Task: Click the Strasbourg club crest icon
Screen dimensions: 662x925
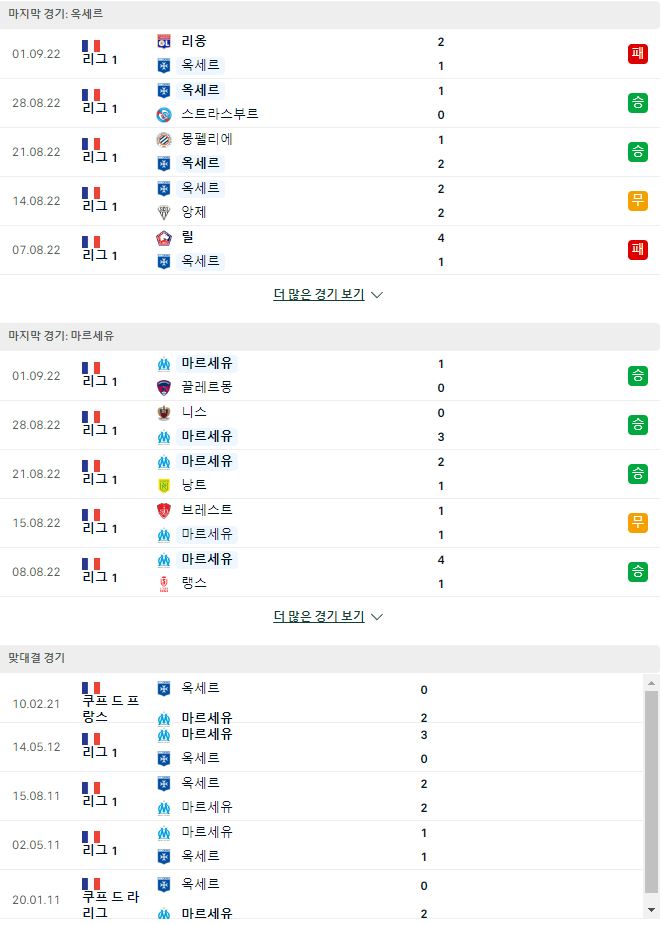Action: (x=164, y=114)
